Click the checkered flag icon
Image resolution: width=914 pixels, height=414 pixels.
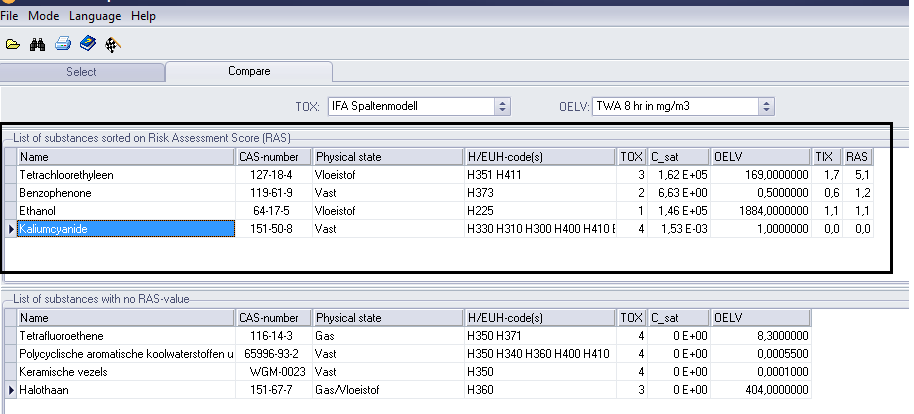pyautogui.click(x=113, y=44)
